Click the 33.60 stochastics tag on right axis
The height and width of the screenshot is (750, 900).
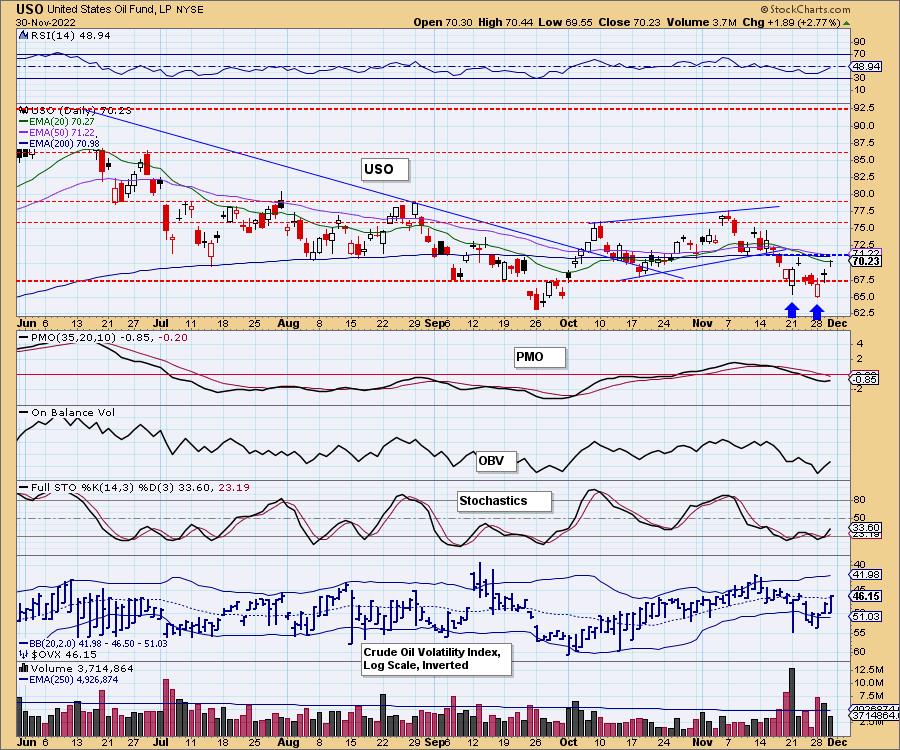(866, 527)
